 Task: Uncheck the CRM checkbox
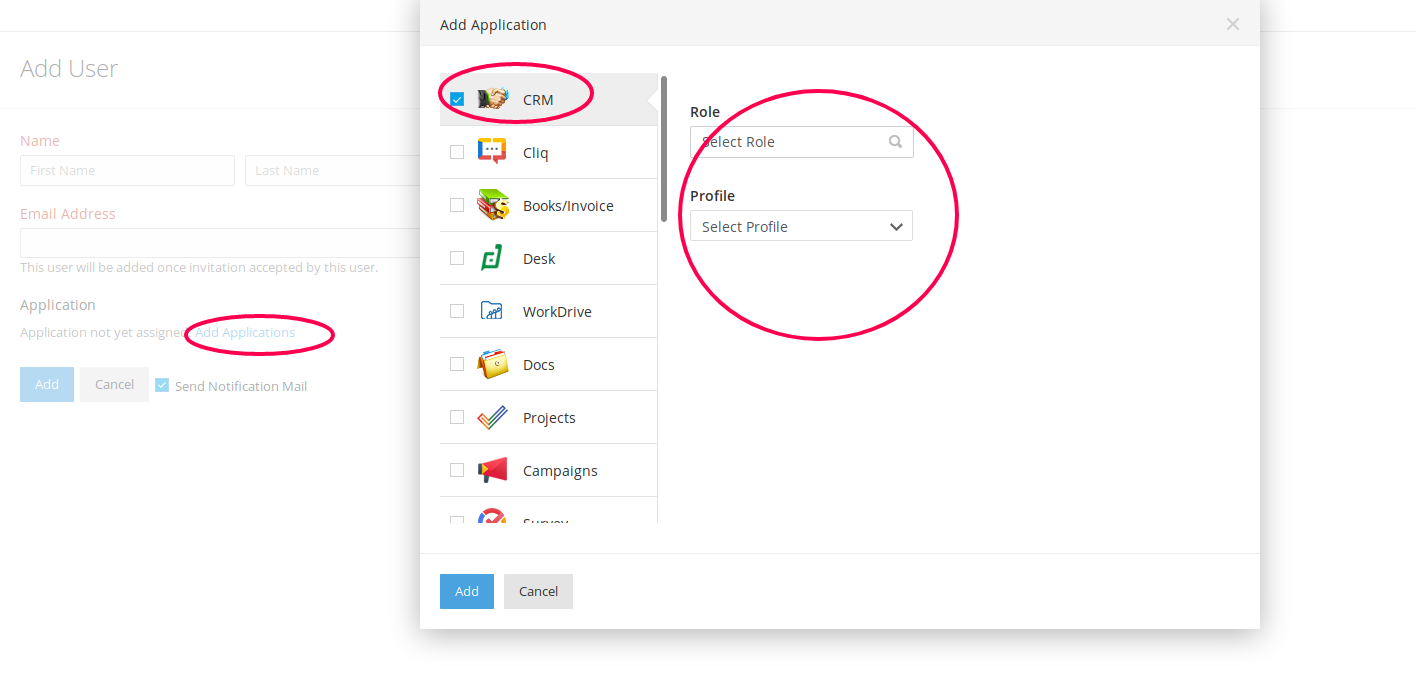click(x=457, y=99)
